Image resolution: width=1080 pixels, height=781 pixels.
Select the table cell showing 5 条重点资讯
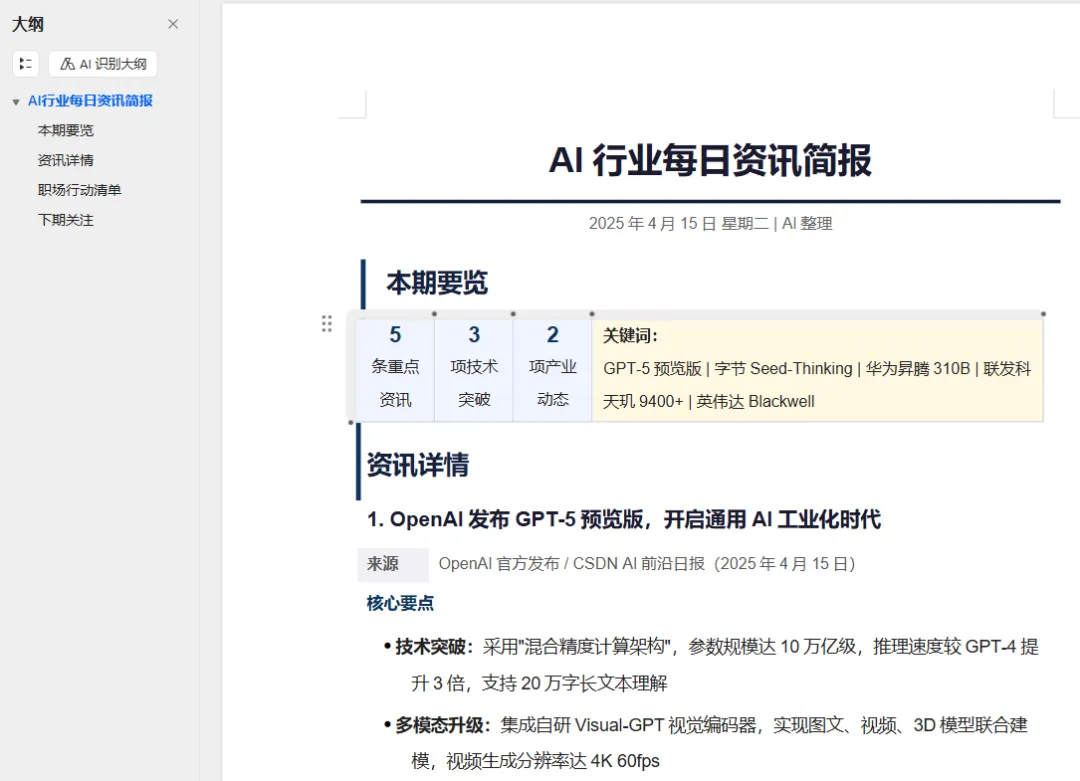[x=395, y=368]
